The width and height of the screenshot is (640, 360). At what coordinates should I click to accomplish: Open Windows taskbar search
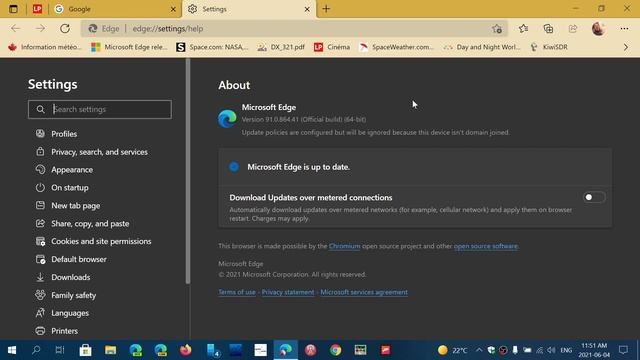(x=36, y=350)
